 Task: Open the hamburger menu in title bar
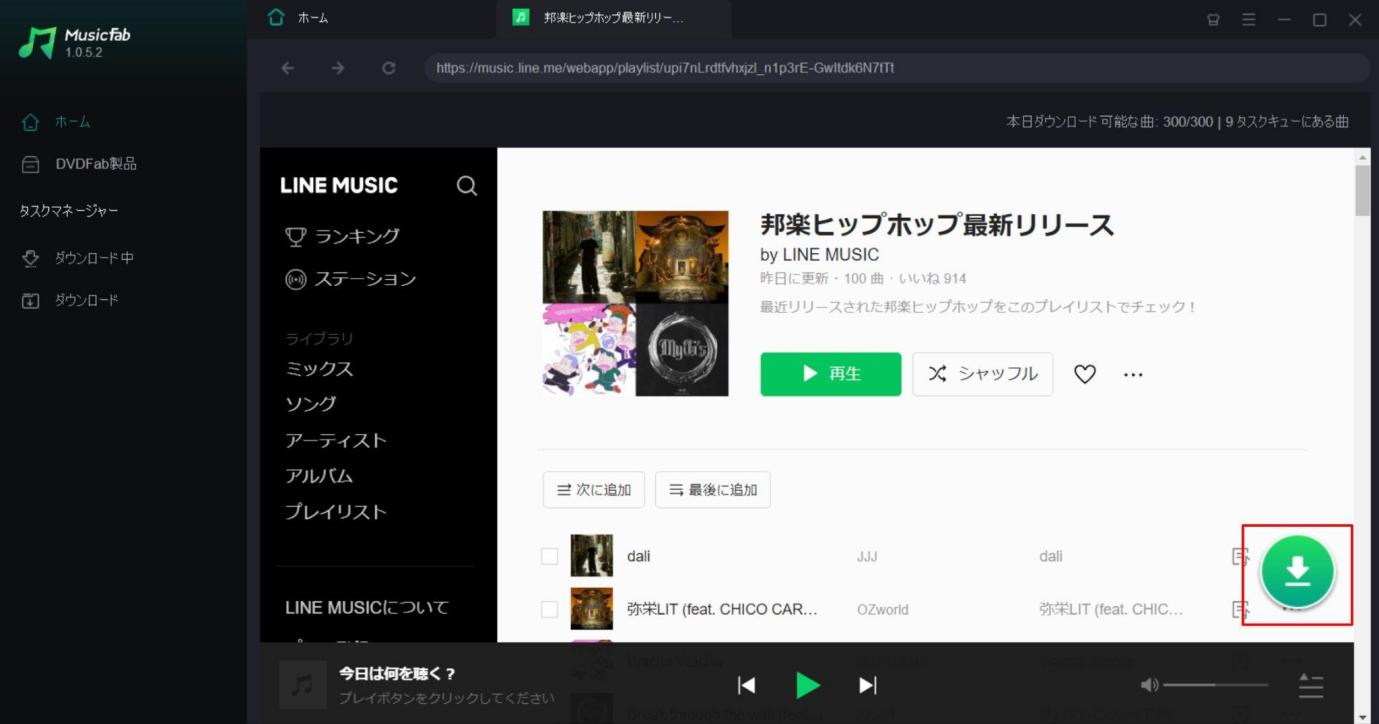point(1249,19)
